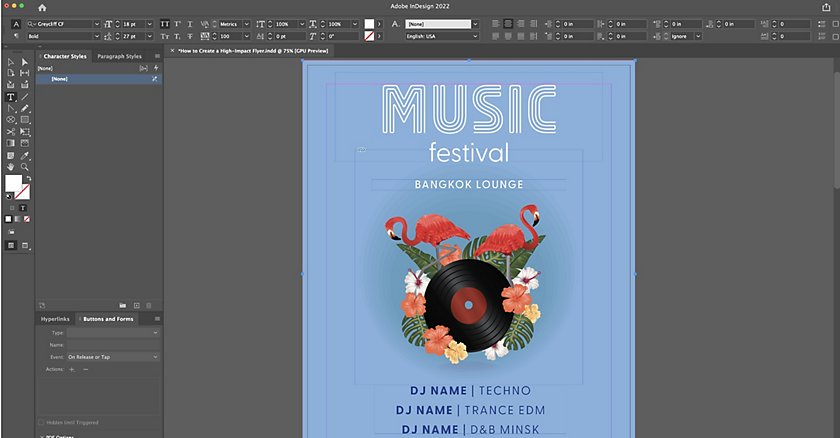
Task: Select the Note tool
Action: coord(11,155)
